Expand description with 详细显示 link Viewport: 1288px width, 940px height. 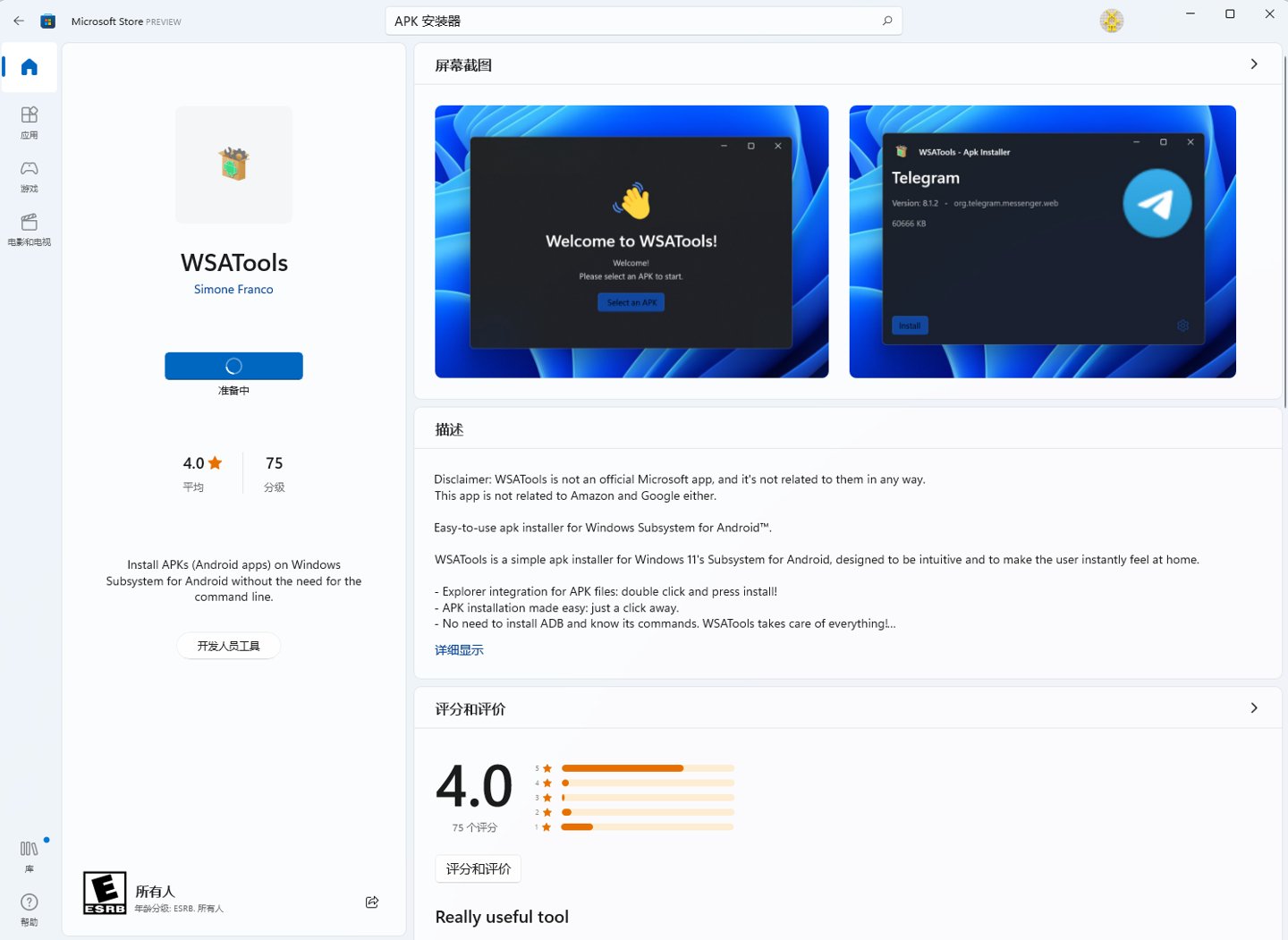point(459,650)
